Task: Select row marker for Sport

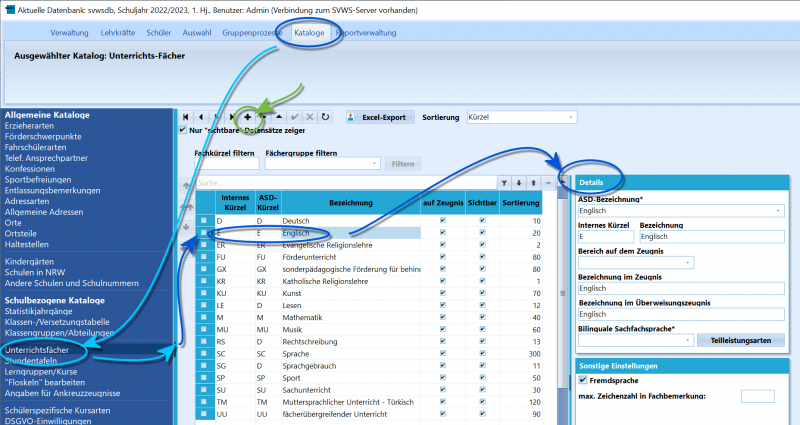Action: 204,378
